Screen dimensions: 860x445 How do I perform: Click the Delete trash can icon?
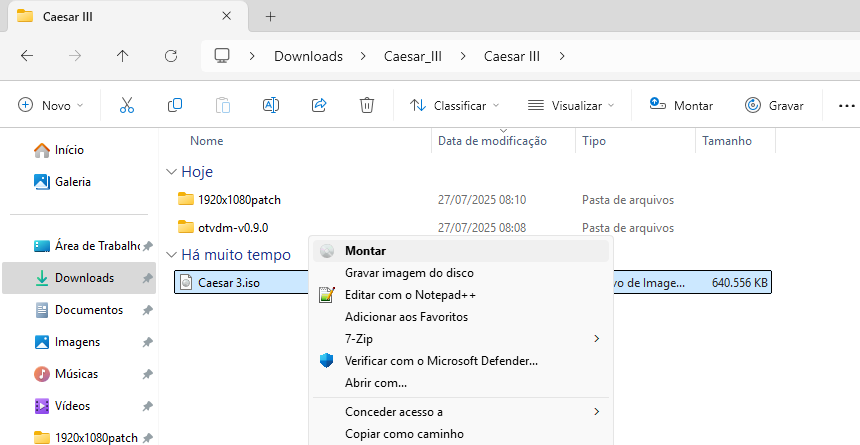coord(367,105)
